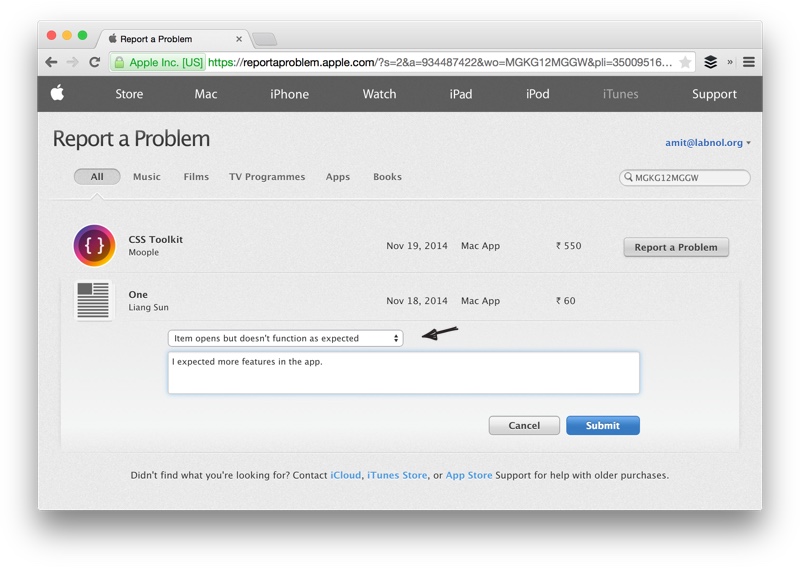Open the iTunes Store support link

coord(397,475)
